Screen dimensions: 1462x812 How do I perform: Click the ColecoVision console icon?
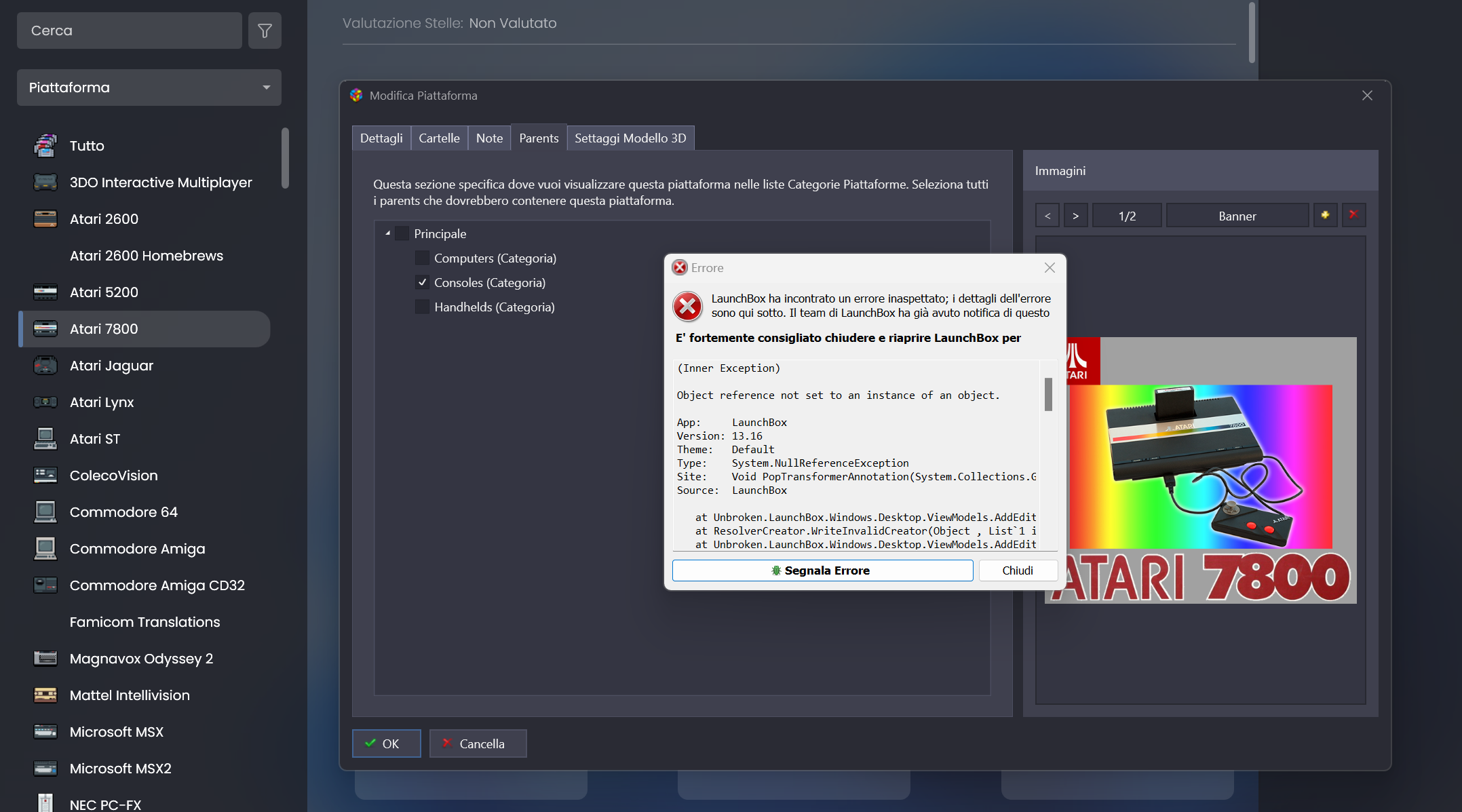point(45,476)
